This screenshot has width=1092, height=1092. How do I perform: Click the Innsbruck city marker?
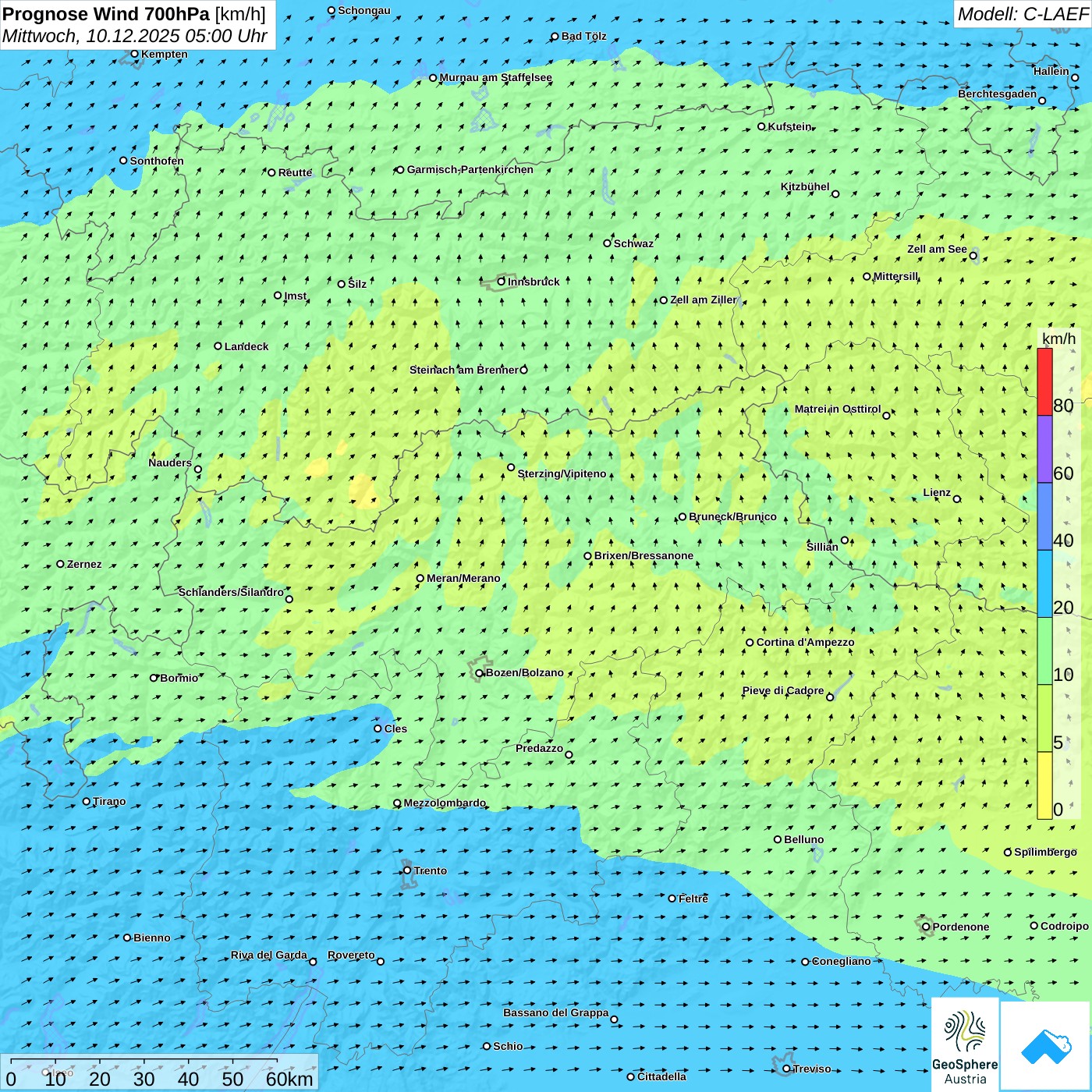(x=502, y=282)
